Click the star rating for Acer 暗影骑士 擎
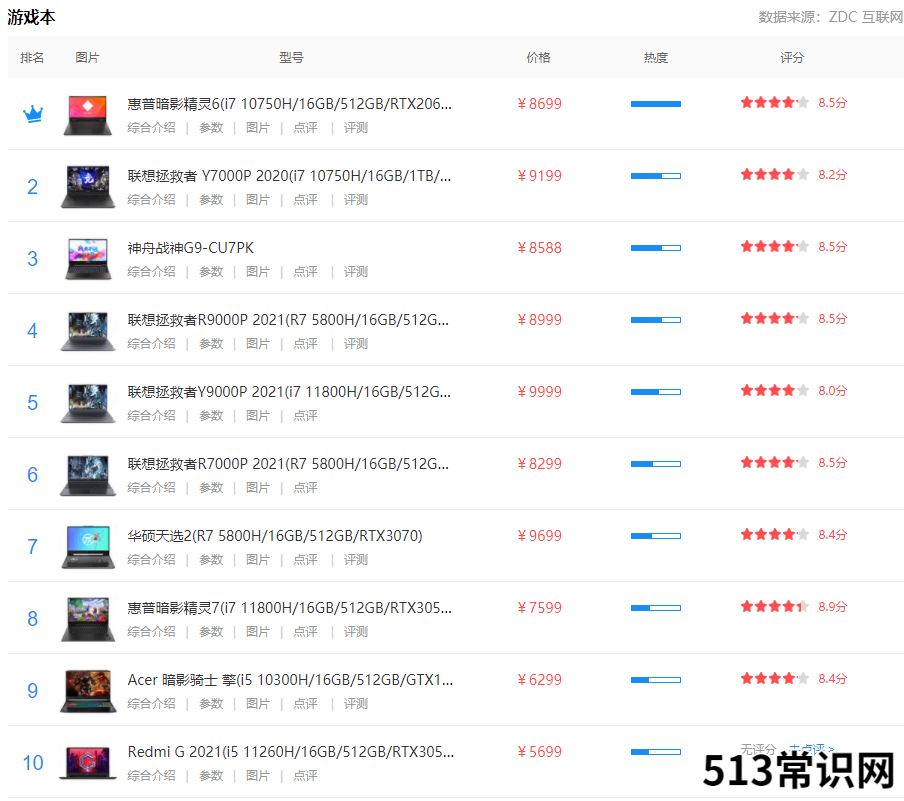 (774, 679)
